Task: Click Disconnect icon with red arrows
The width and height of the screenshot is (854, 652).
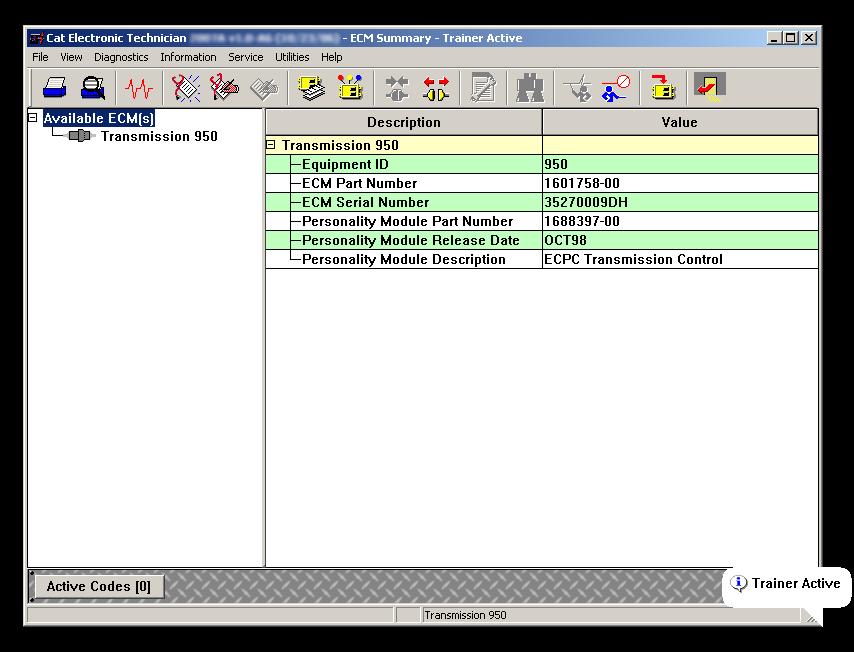Action: click(x=436, y=88)
